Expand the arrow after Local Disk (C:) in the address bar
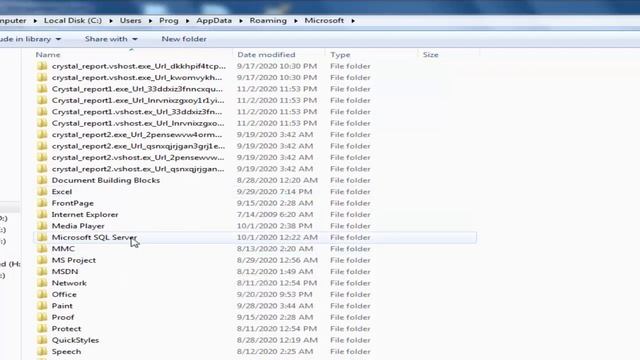The image size is (640, 360). tap(111, 20)
